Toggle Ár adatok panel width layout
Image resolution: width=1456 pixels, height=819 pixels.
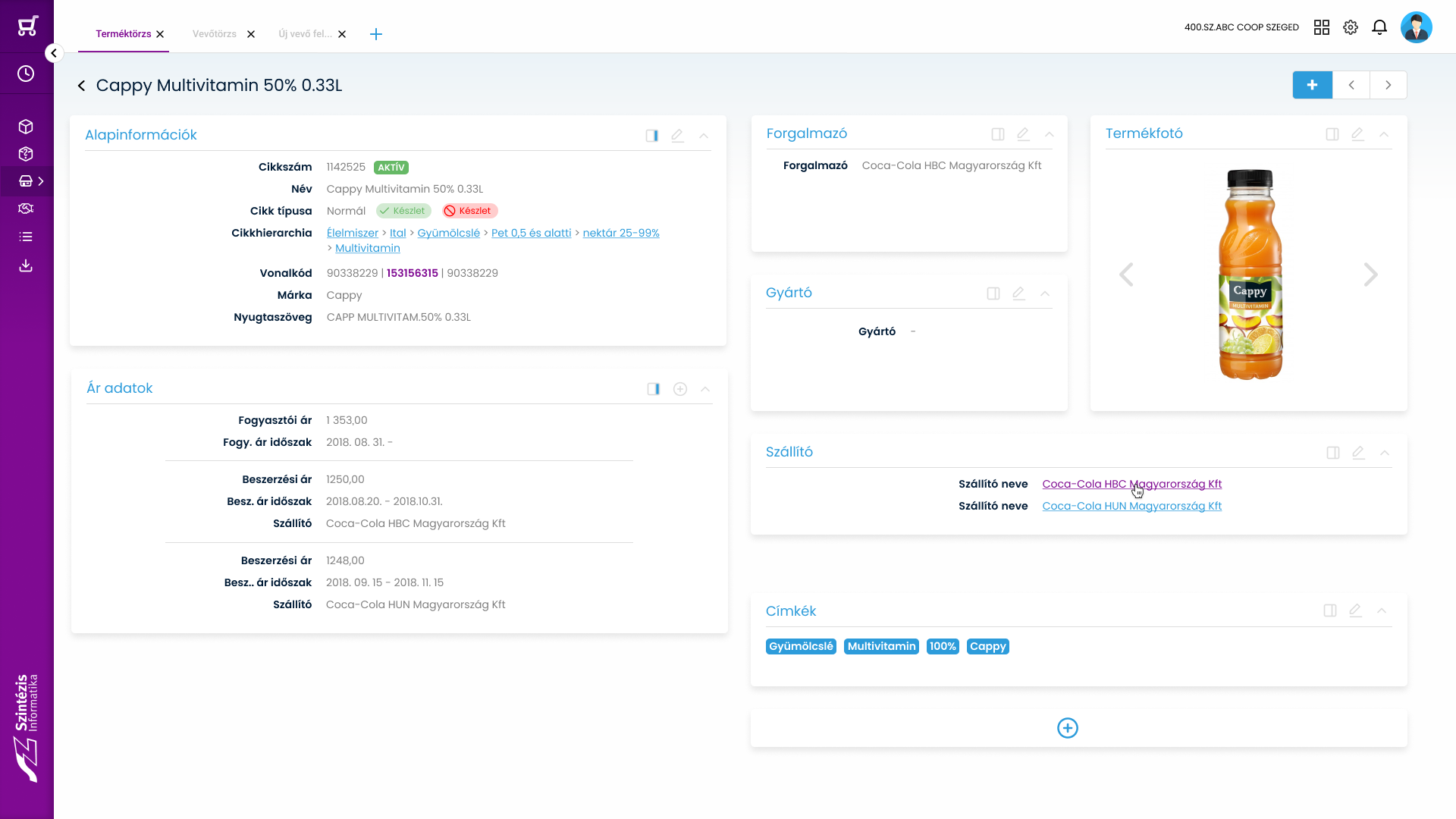(654, 389)
